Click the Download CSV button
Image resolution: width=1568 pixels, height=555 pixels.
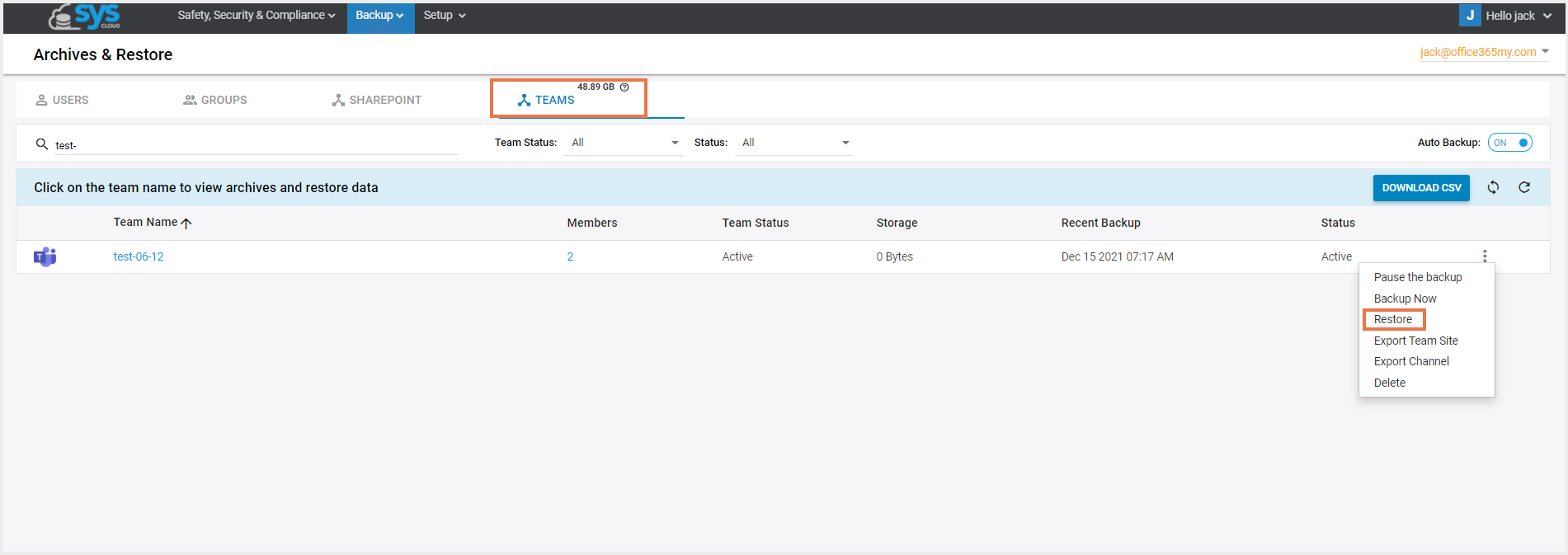point(1421,188)
